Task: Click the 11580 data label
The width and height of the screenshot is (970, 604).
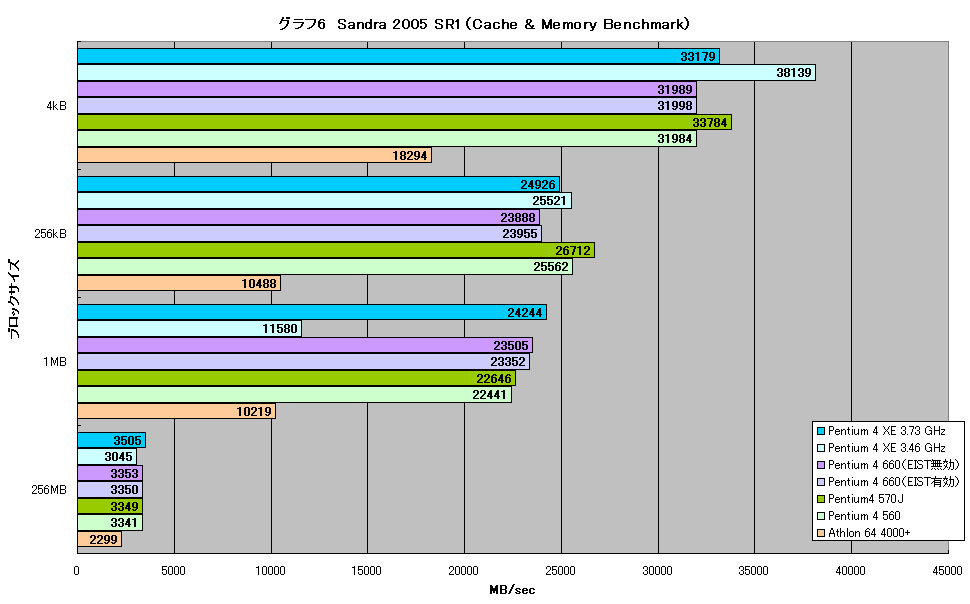Action: click(x=280, y=328)
